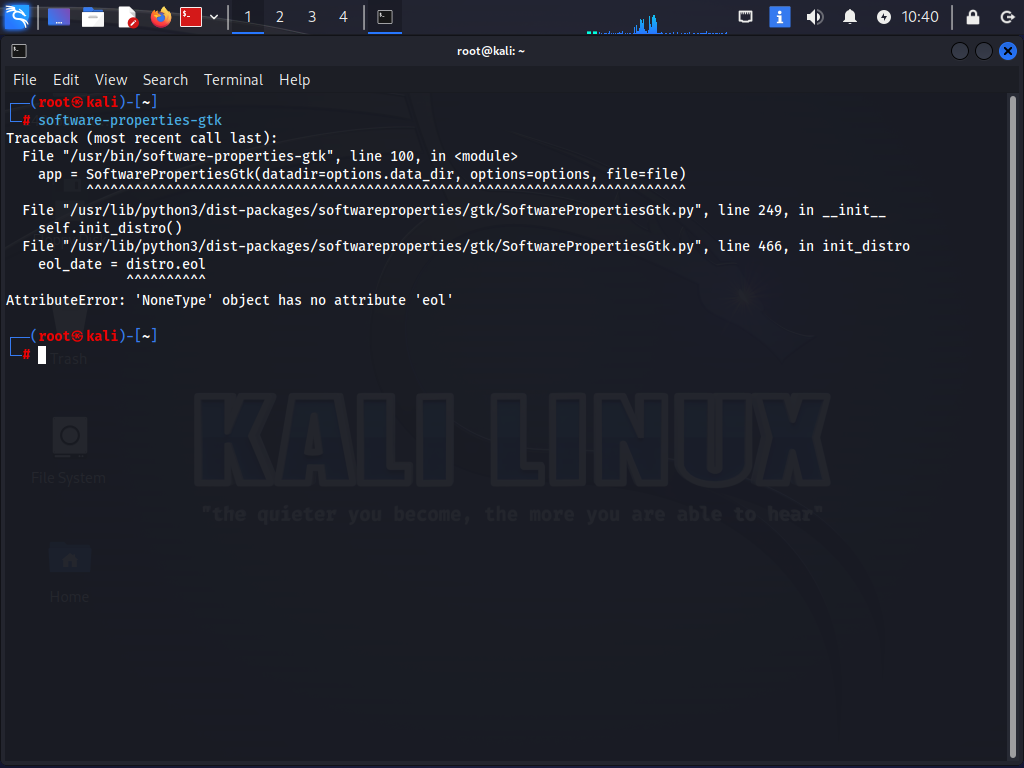Click the line containing 'line 249, in __init__'
Image resolution: width=1024 pixels, height=768 pixels.
pos(454,210)
